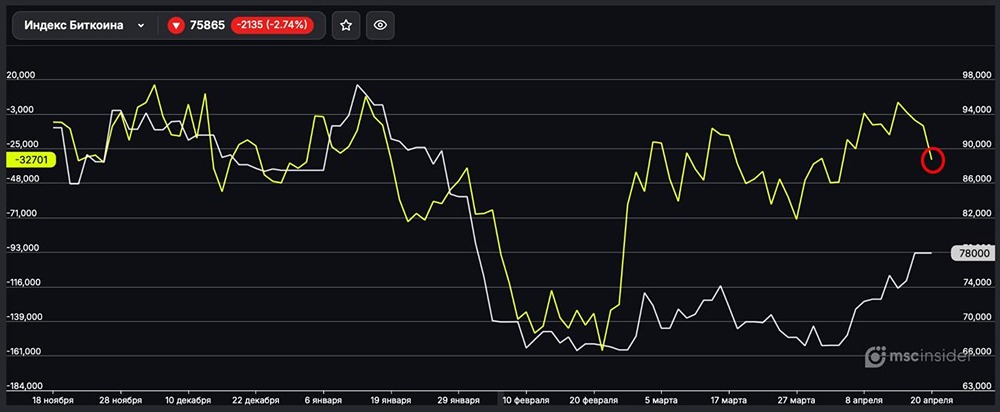Select the 10 февраля date on time axis
1000x412 pixels.
click(524, 399)
